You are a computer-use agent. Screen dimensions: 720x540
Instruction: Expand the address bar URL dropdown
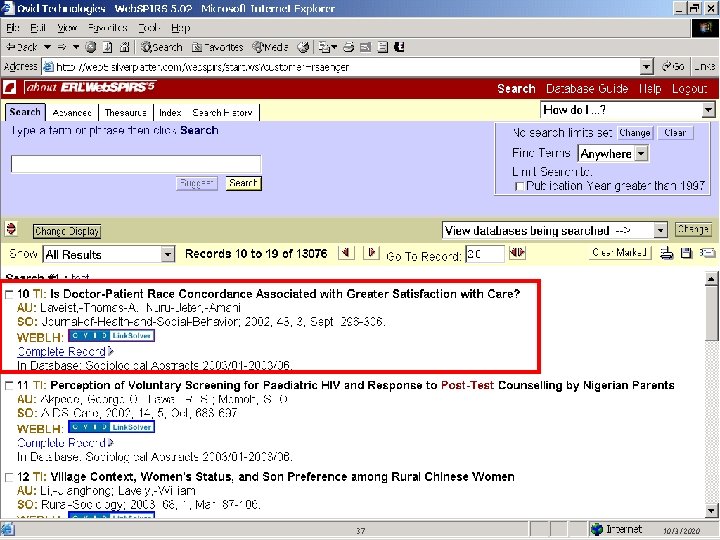click(x=647, y=67)
